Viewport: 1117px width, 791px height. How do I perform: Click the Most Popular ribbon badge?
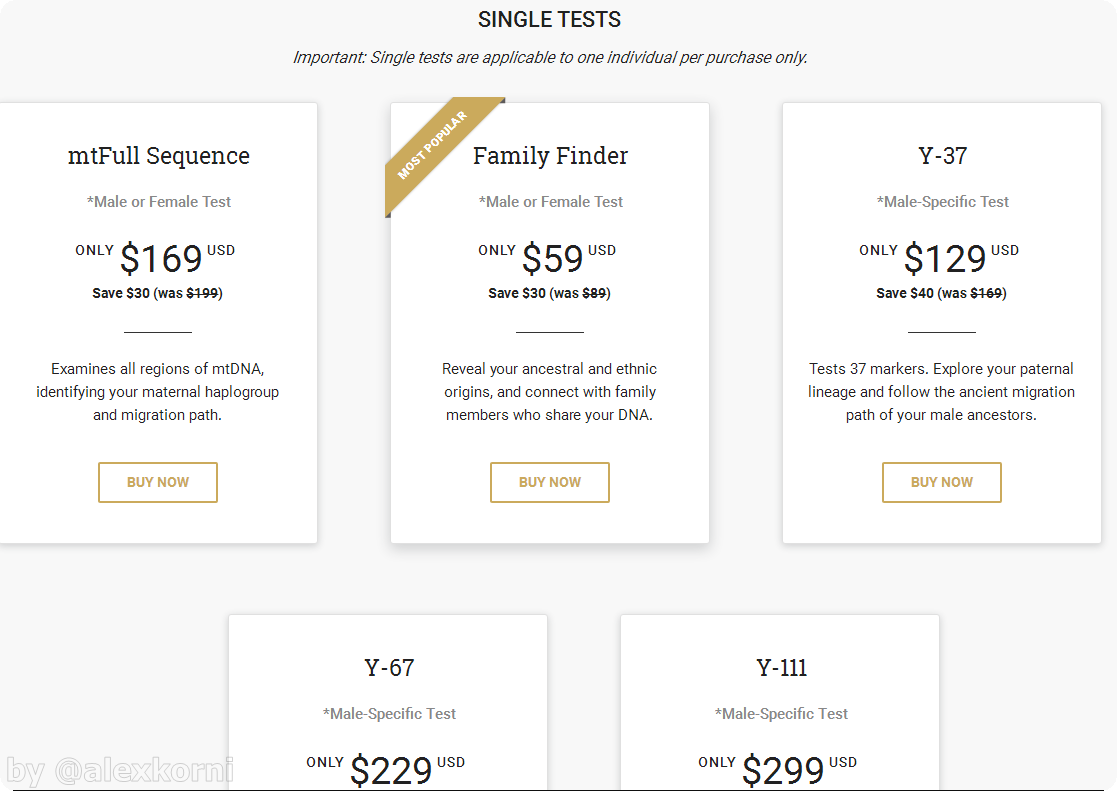tap(432, 146)
